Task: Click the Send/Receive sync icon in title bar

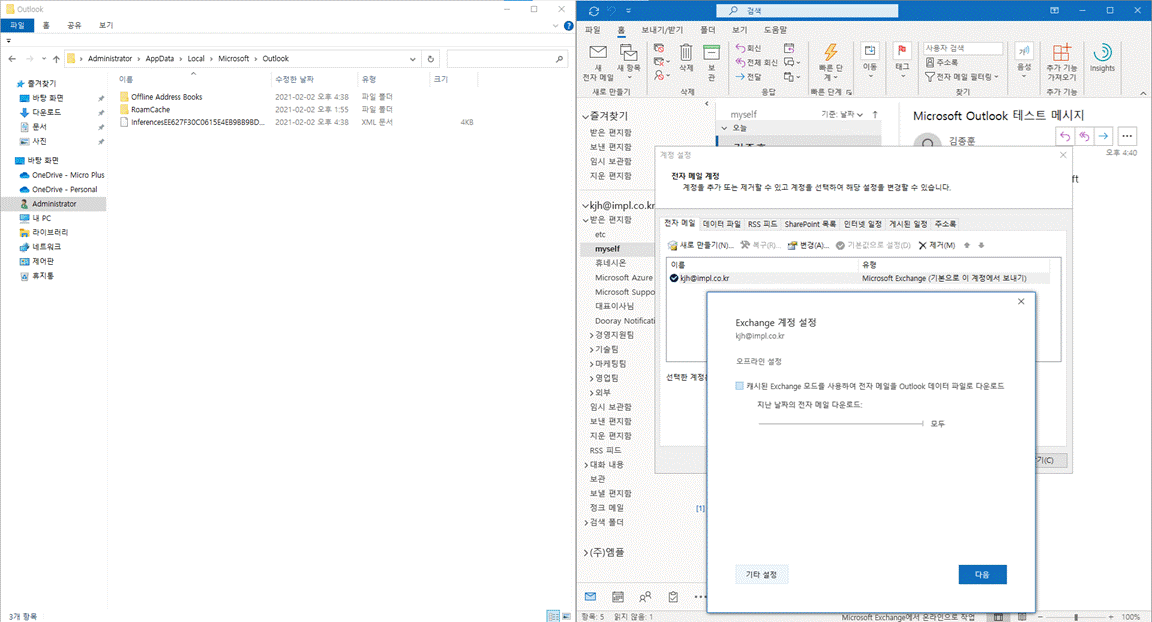Action: (x=594, y=11)
